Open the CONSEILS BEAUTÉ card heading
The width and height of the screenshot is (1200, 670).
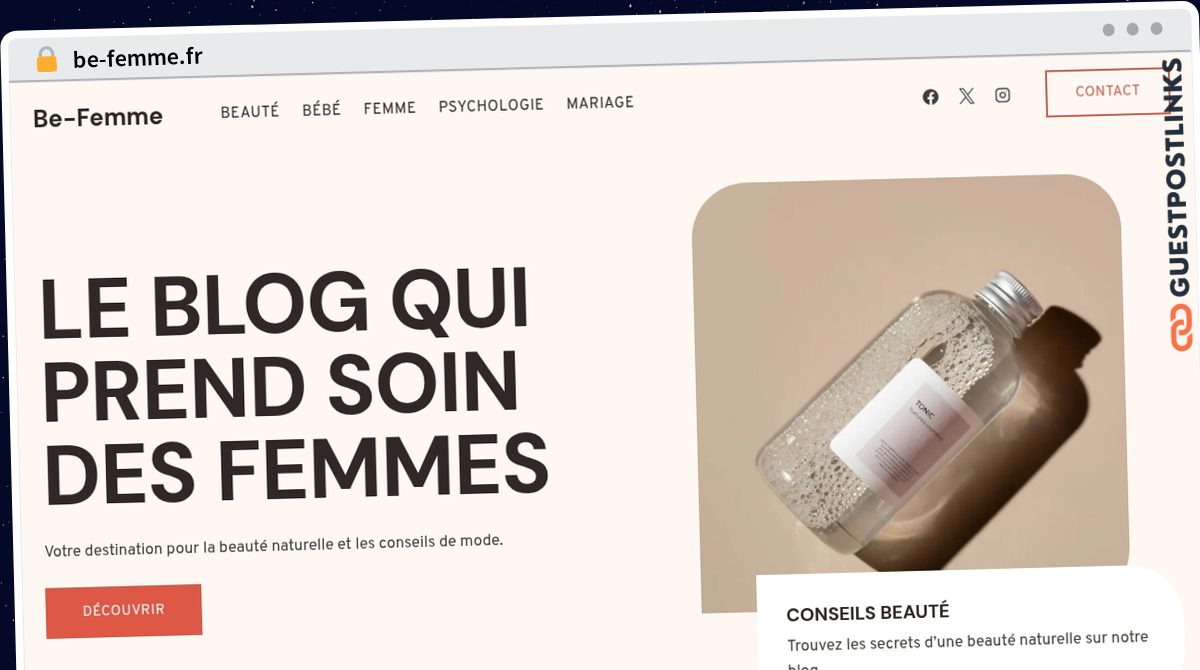click(868, 612)
